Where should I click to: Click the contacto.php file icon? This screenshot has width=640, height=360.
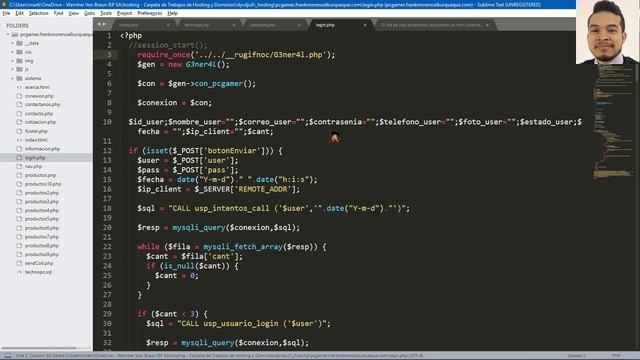(x=19, y=113)
